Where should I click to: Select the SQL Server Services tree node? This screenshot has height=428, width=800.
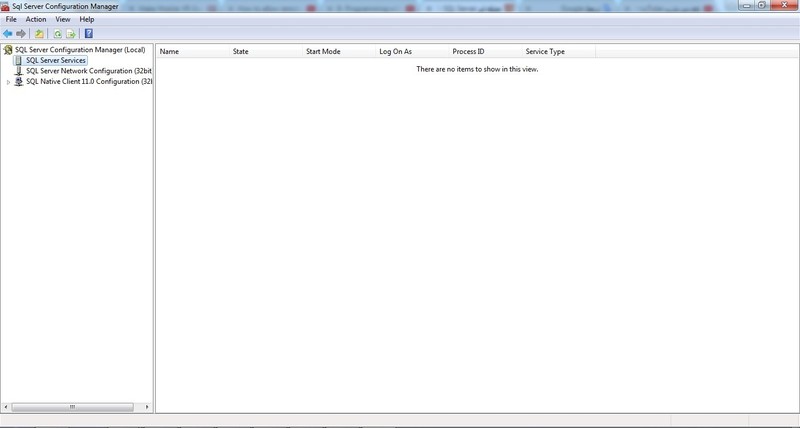pyautogui.click(x=56, y=60)
